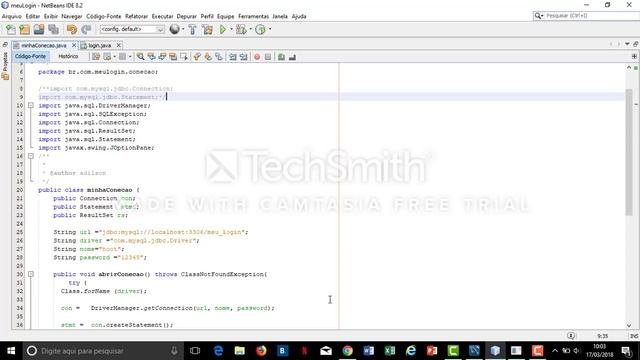This screenshot has width=640, height=360.
Task: Close the login.java tab
Action: tap(119, 45)
